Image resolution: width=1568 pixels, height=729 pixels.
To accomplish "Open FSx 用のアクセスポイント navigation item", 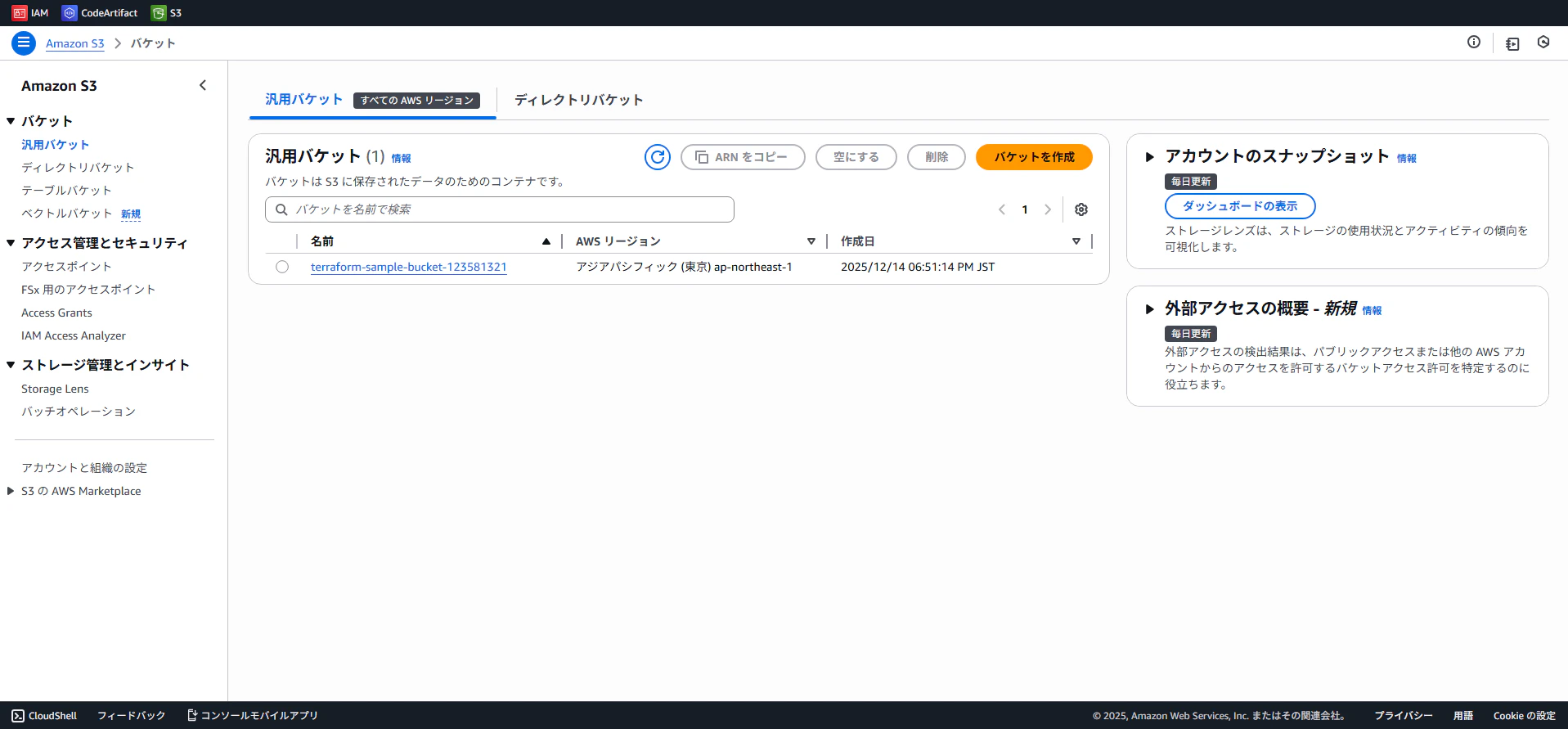I will (x=88, y=290).
